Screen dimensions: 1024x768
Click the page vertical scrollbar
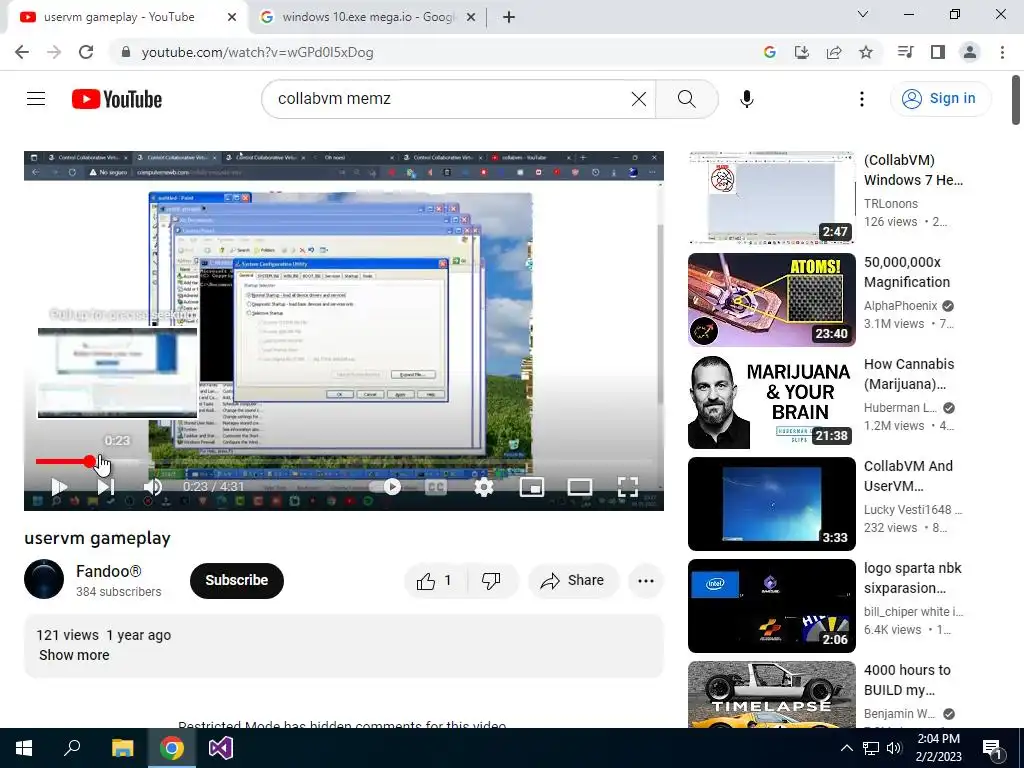pyautogui.click(x=1016, y=100)
